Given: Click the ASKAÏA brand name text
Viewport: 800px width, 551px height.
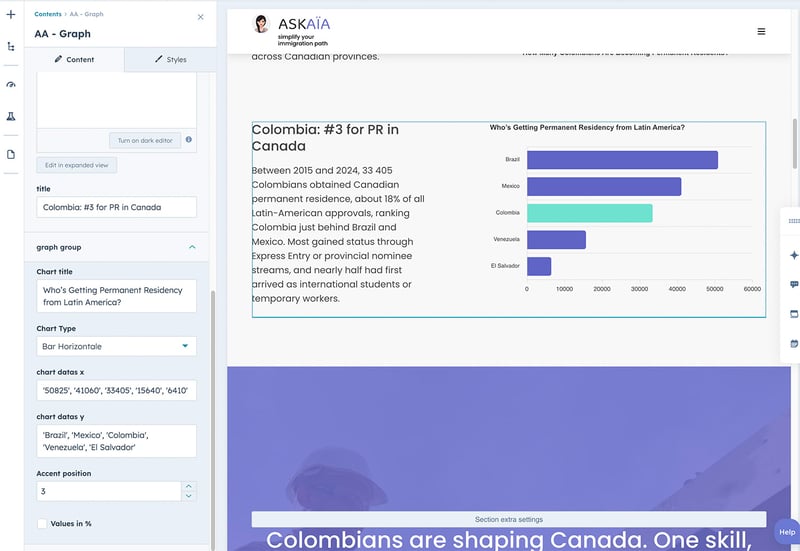Looking at the screenshot, I should tap(304, 24).
